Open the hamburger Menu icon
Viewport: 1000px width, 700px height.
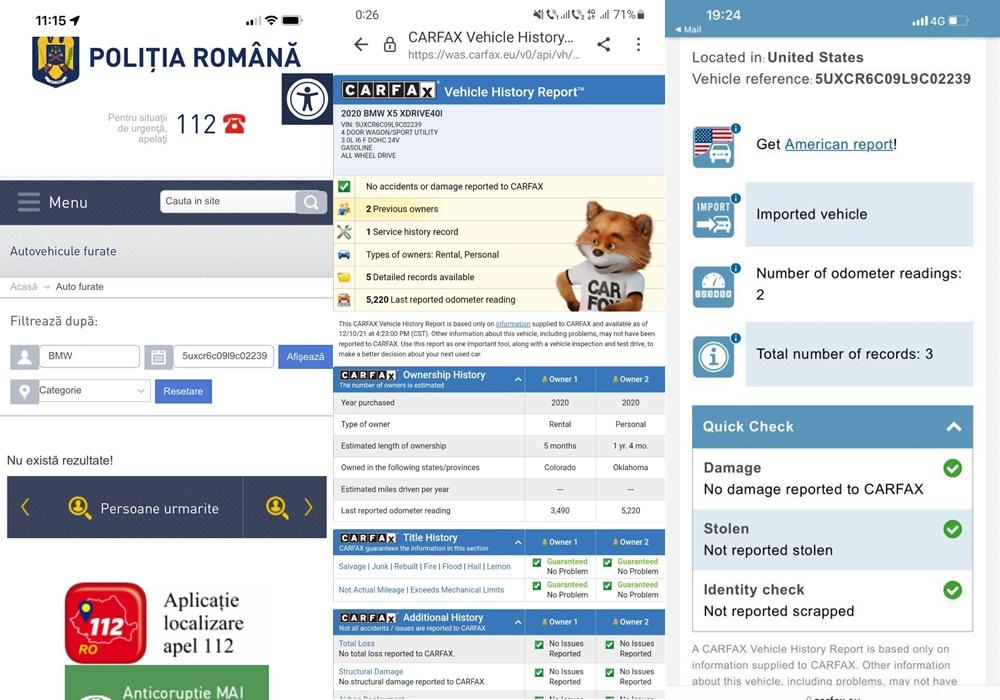(29, 202)
